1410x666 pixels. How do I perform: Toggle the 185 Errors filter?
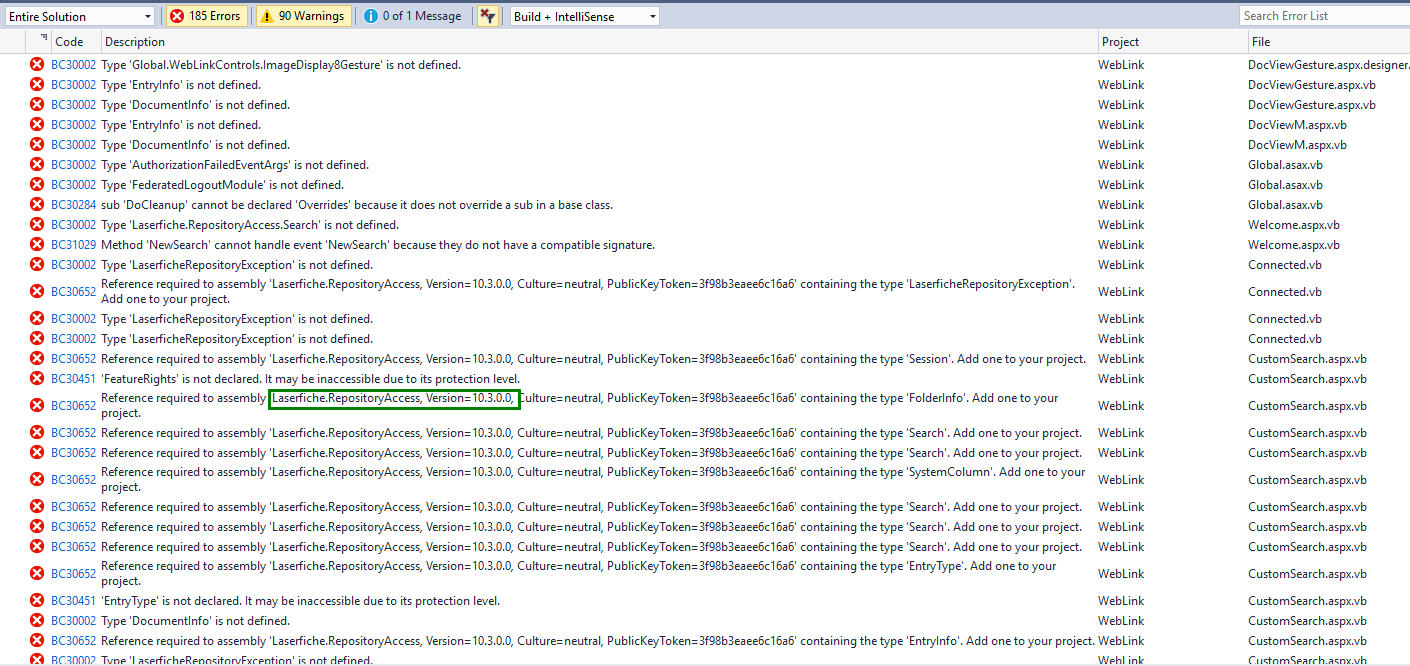click(x=205, y=16)
